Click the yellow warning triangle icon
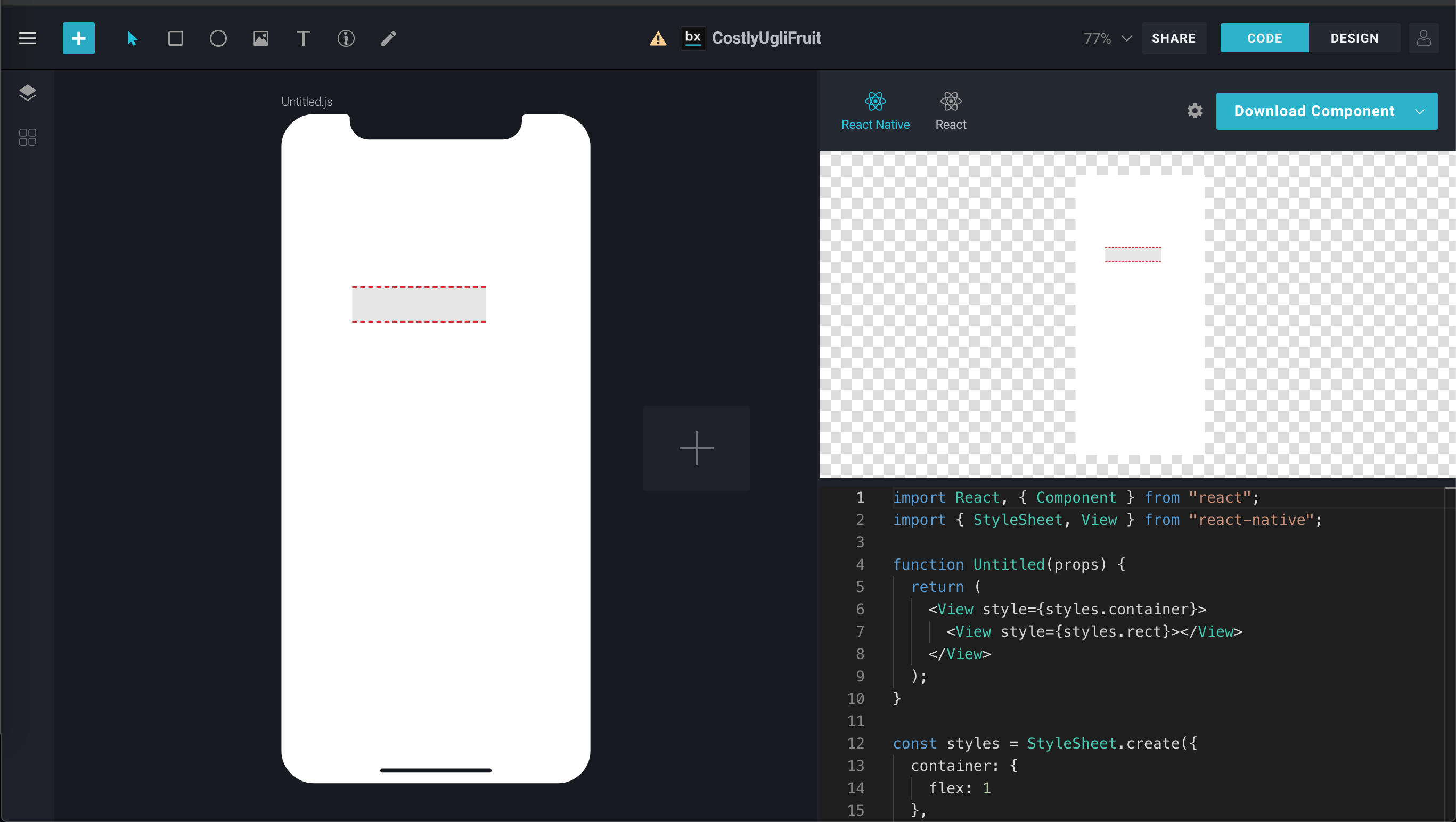Image resolution: width=1456 pixels, height=822 pixels. click(658, 38)
